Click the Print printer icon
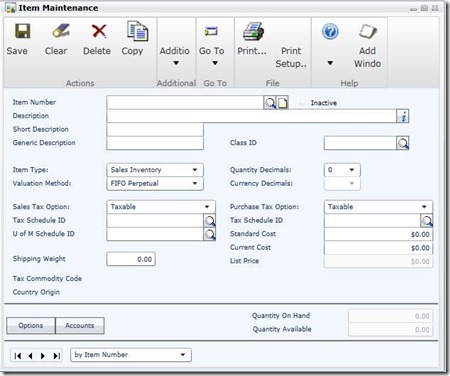 253,31
